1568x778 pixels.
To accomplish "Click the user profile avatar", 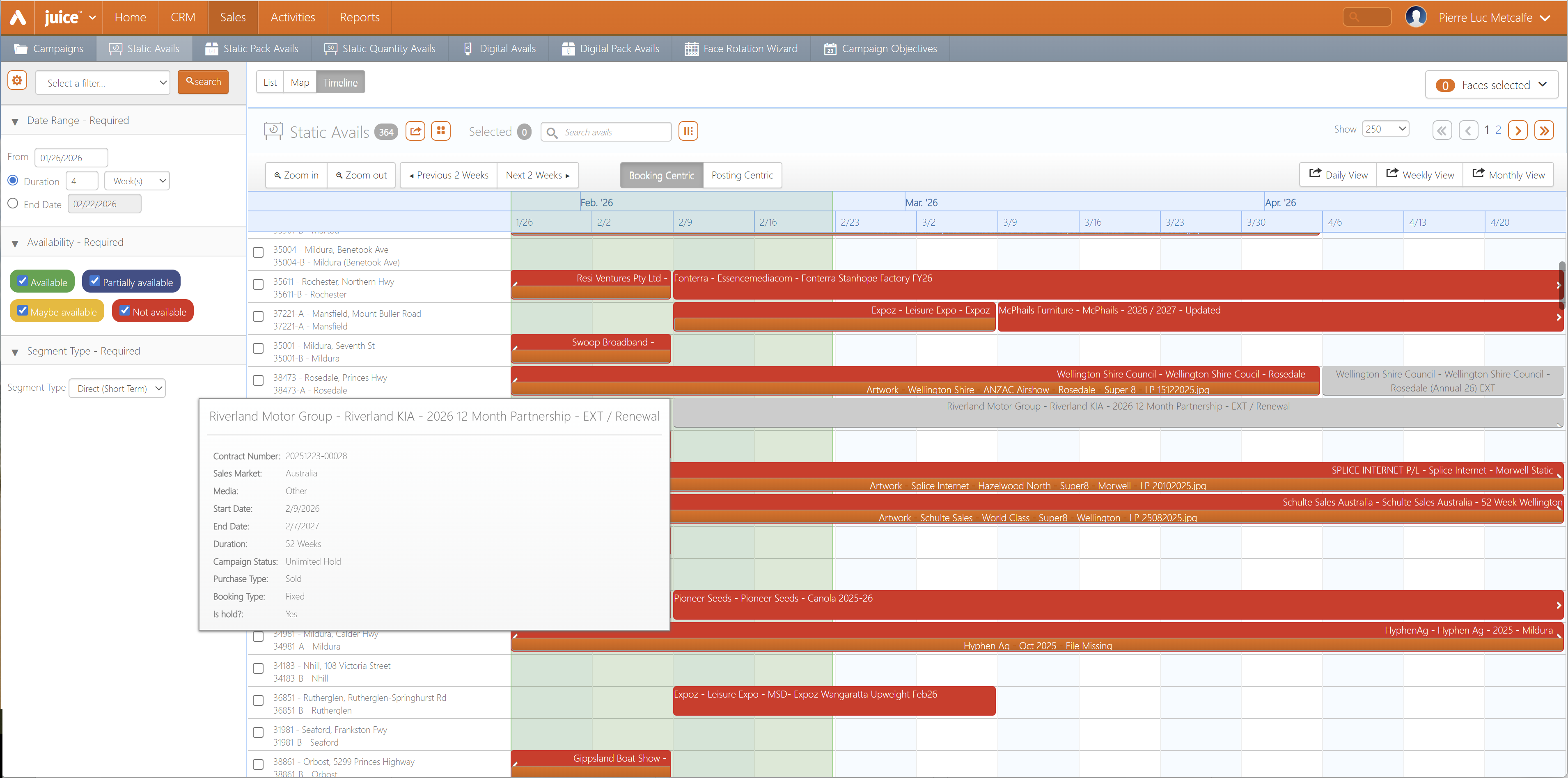I will [1416, 17].
